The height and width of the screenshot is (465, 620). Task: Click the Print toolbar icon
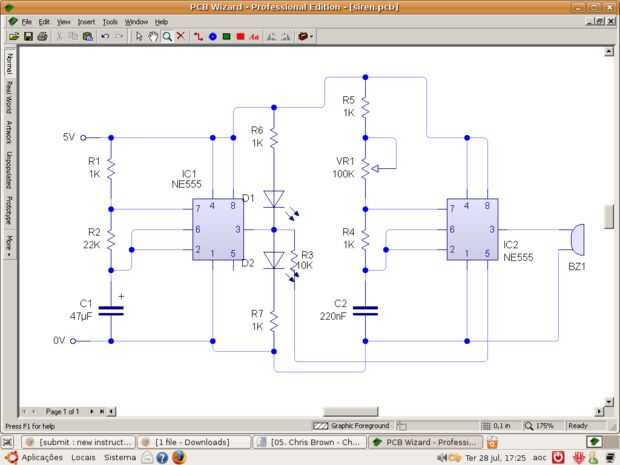[x=42, y=37]
